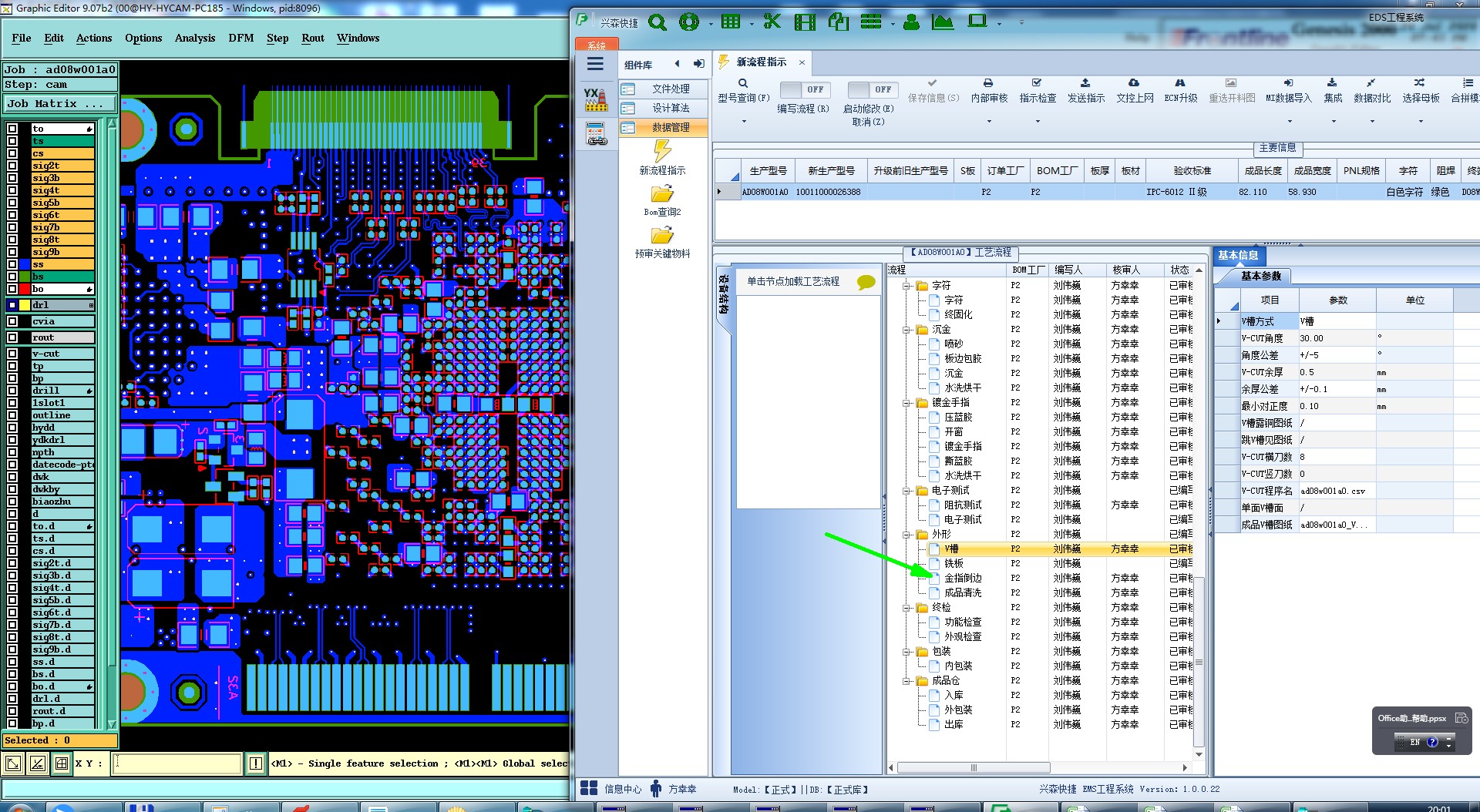Click the green user profile icon
This screenshot has width=1480, height=812.
[911, 22]
